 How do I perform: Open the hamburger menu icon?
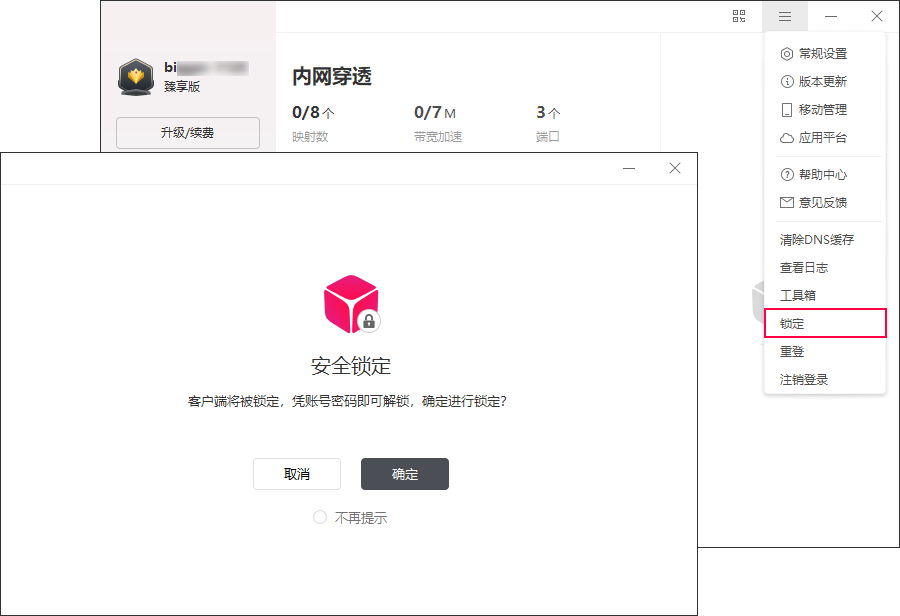785,16
